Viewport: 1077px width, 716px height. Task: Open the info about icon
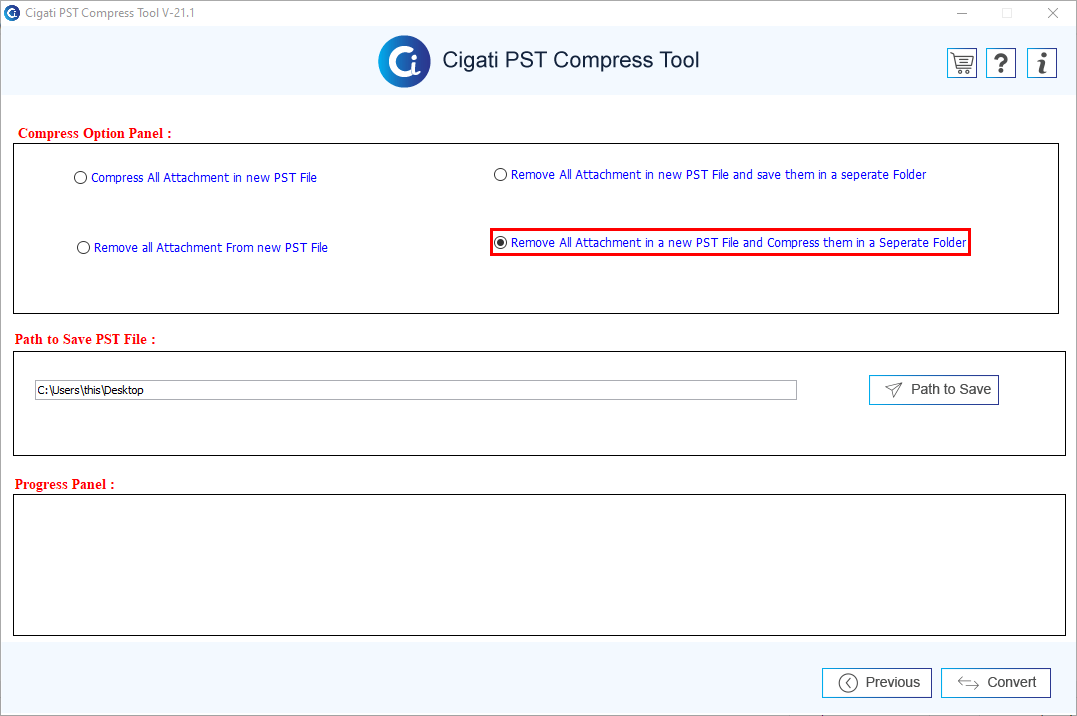1042,63
